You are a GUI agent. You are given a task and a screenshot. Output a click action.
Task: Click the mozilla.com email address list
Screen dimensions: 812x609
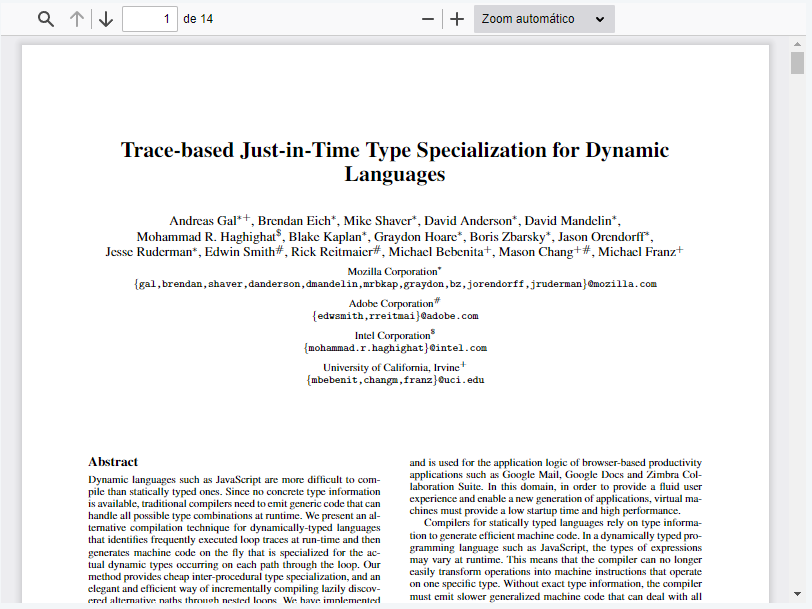coord(395,284)
